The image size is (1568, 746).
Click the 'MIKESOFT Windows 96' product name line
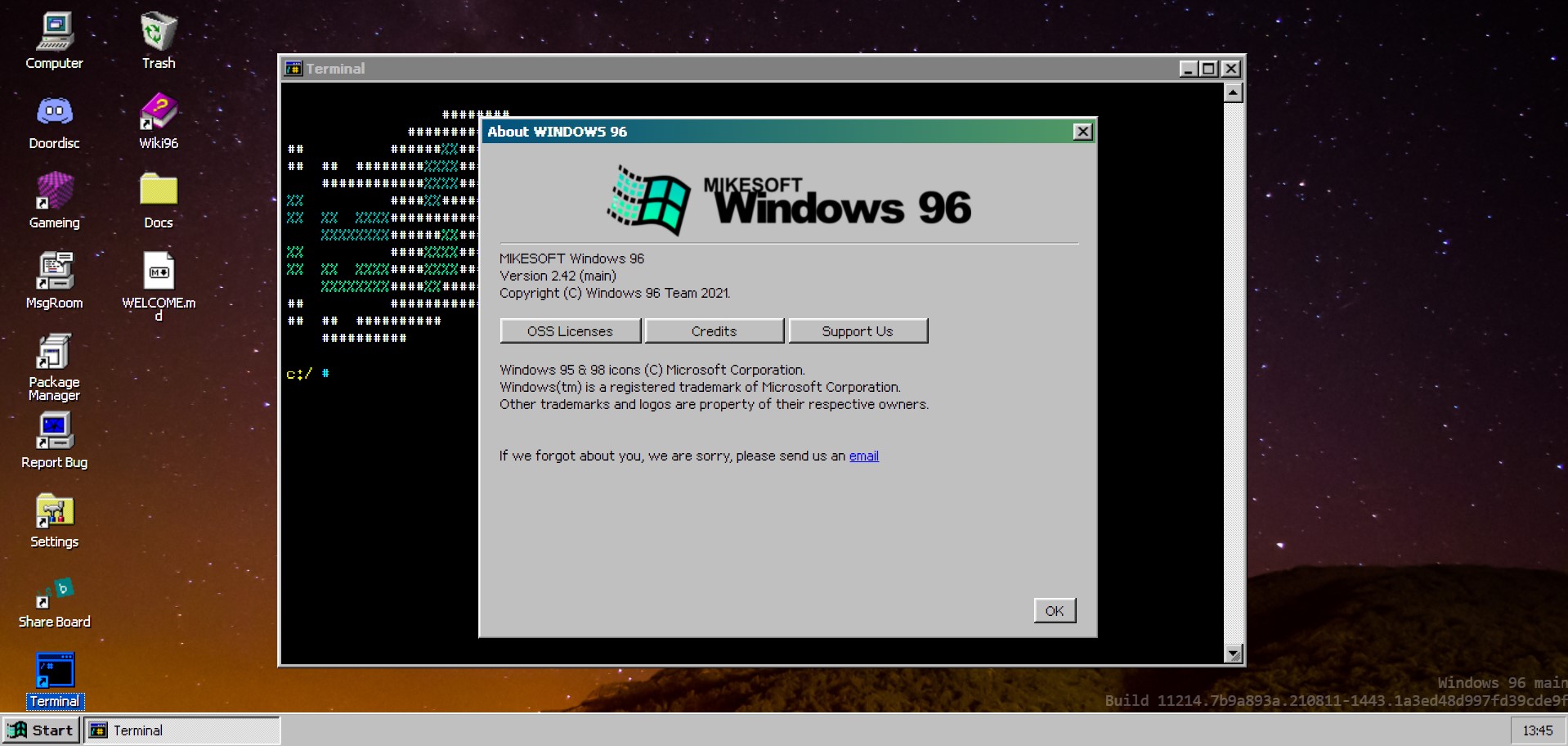point(572,259)
